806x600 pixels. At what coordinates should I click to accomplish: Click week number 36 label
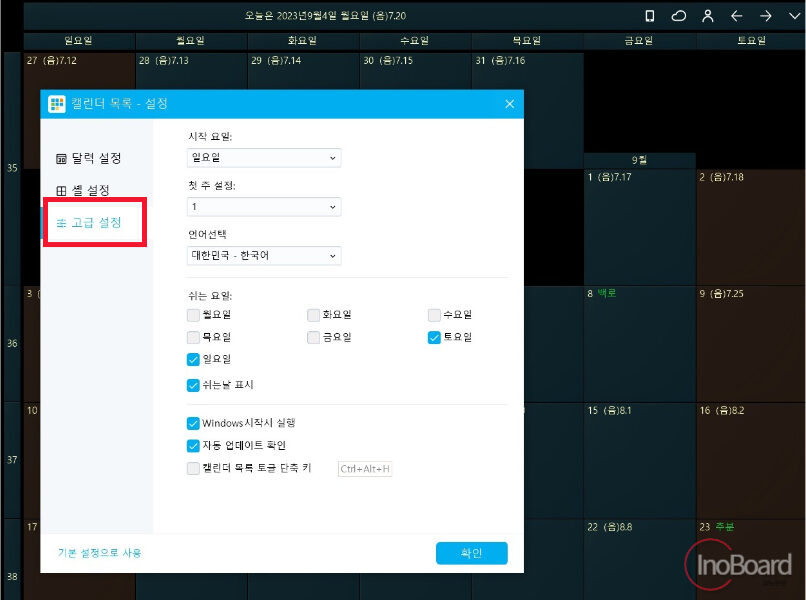click(12, 343)
